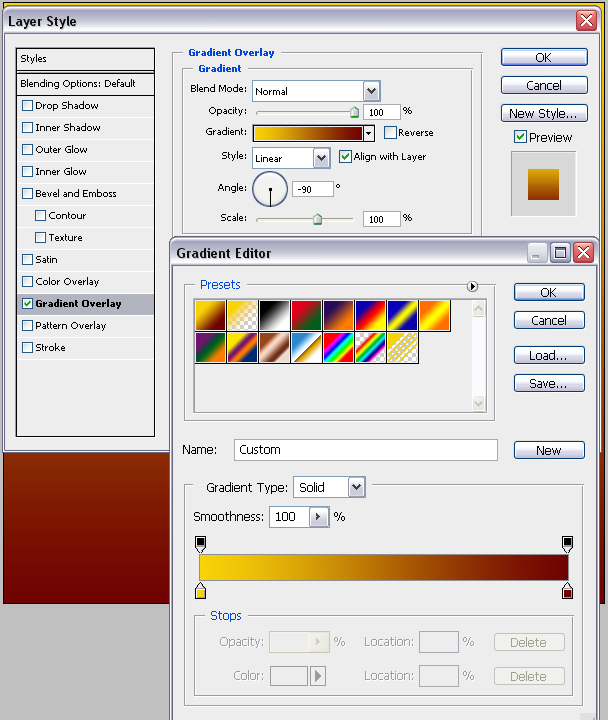Enable the Contour checkbox
The width and height of the screenshot is (608, 720).
tap(40, 215)
